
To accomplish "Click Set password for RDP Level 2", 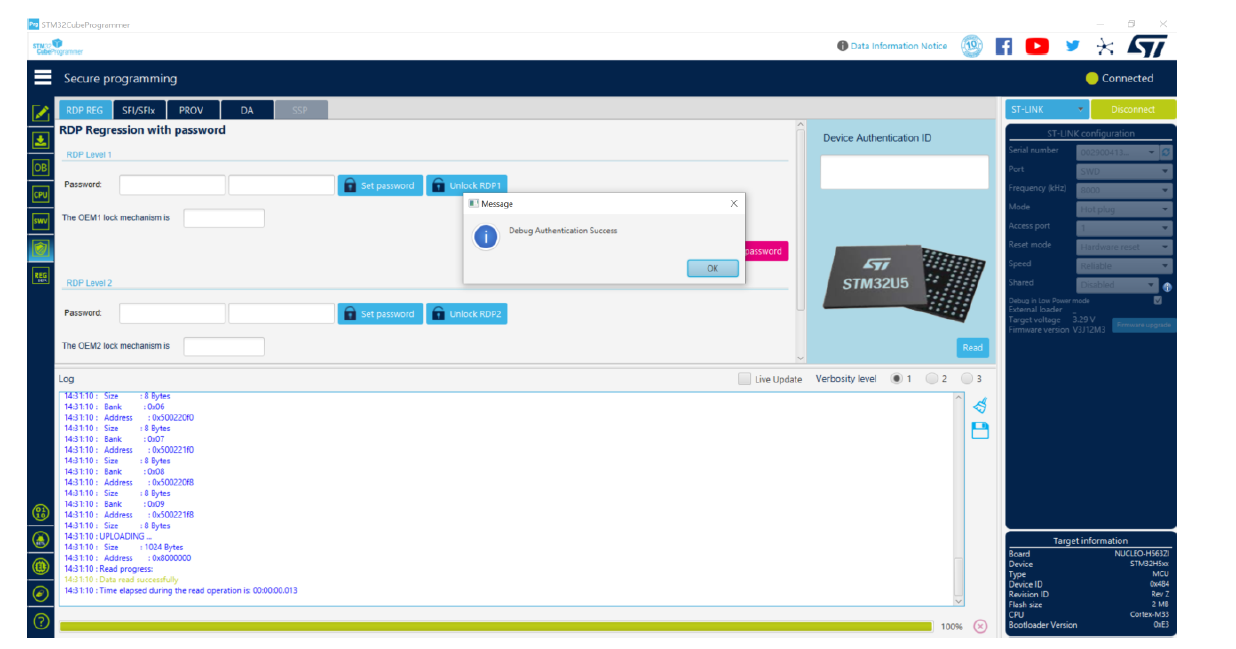I will (x=380, y=314).
